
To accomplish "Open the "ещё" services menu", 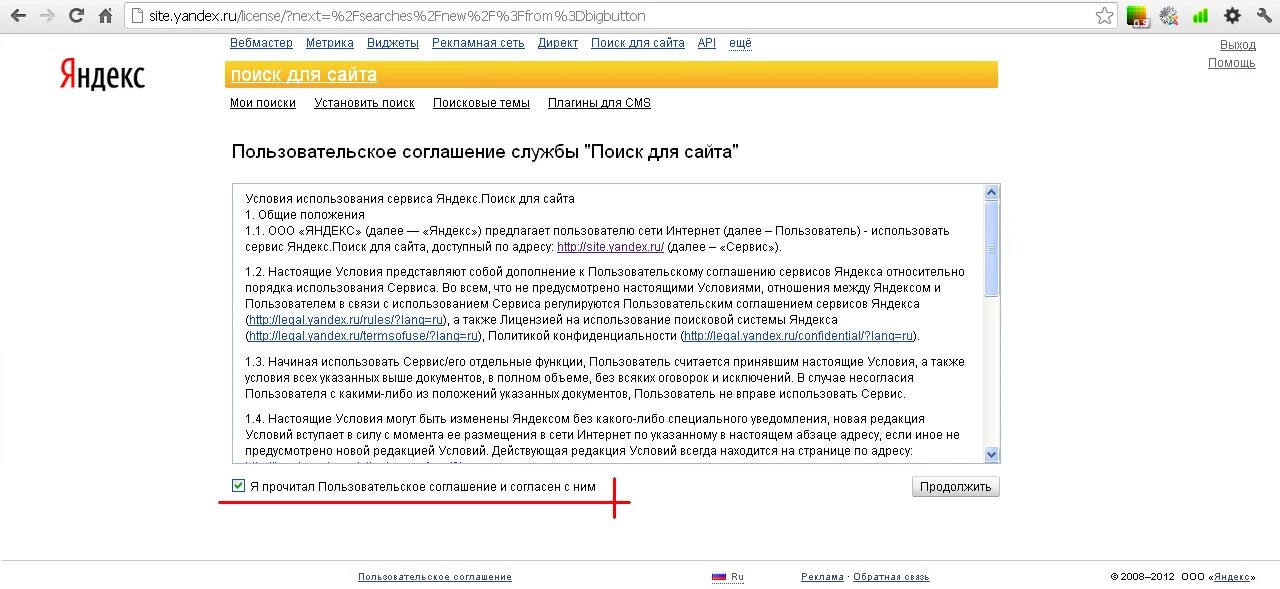I will point(740,43).
